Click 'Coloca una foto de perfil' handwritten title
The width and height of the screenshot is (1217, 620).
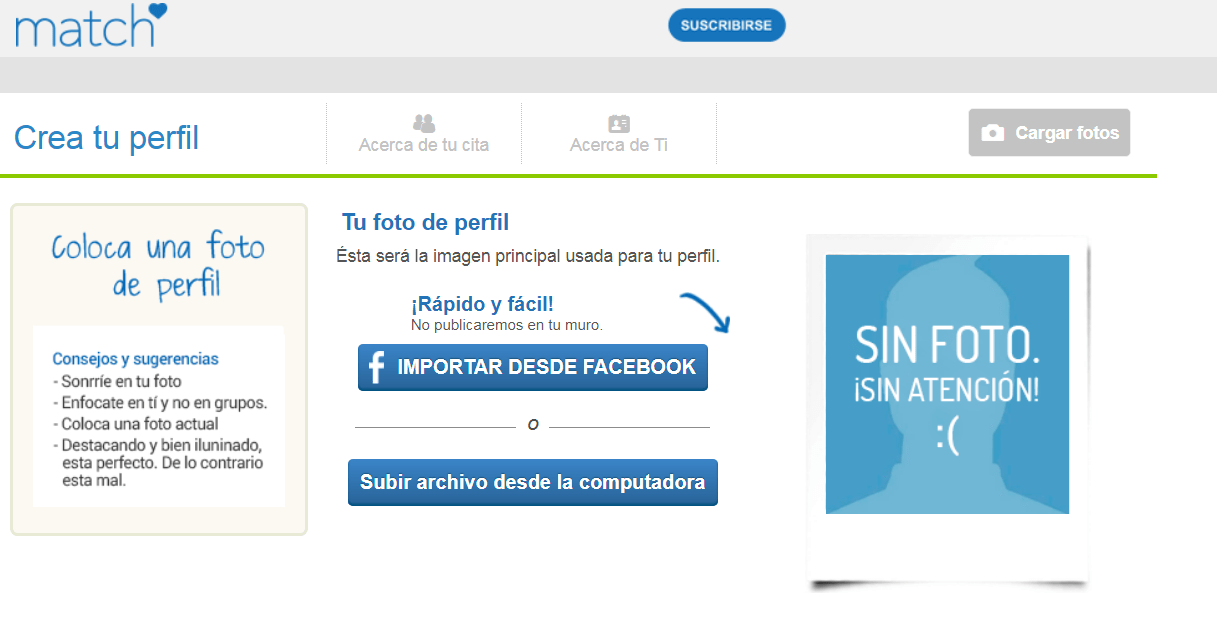click(158, 264)
